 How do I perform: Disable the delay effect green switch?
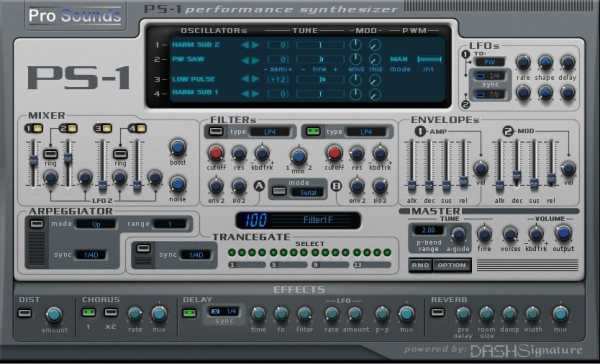click(189, 313)
